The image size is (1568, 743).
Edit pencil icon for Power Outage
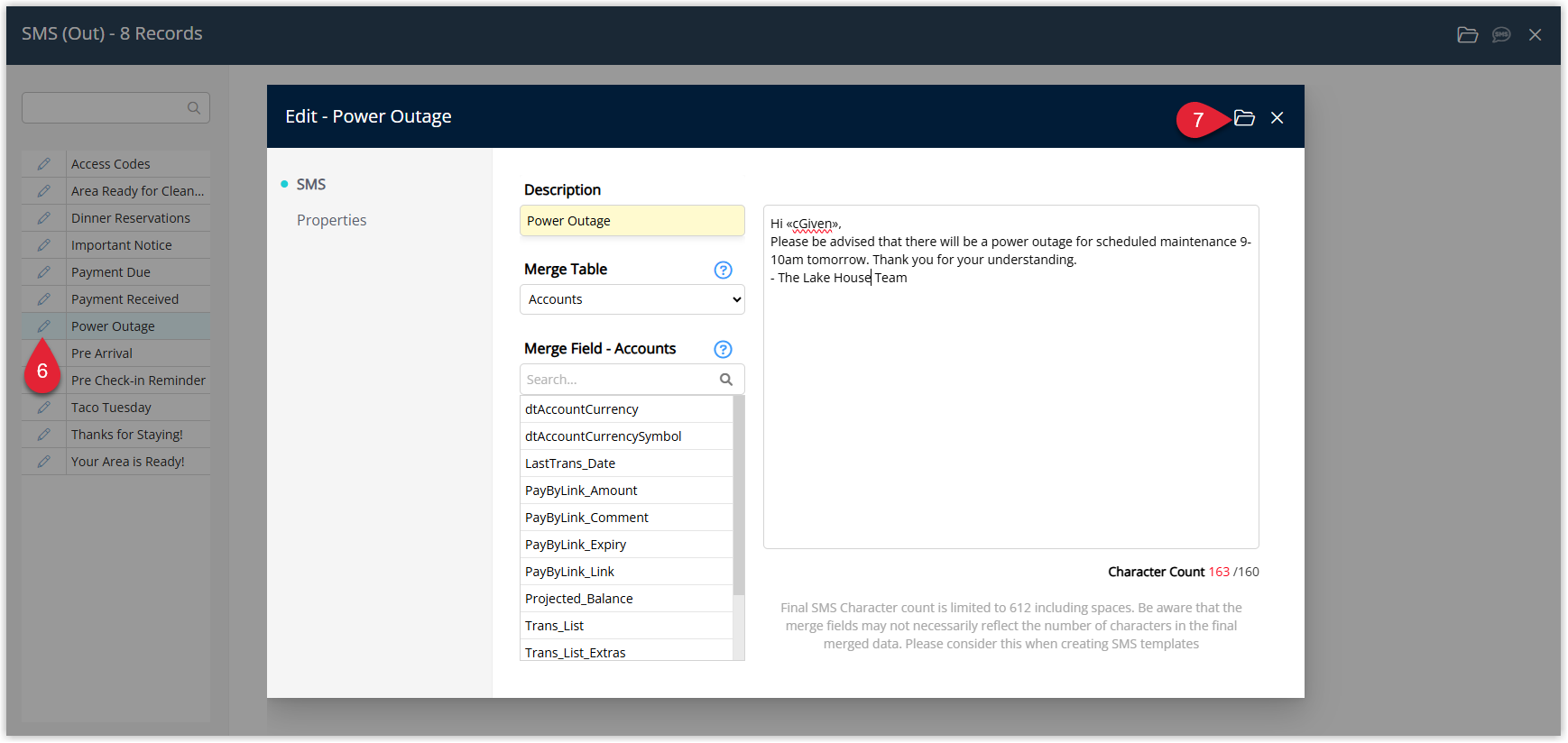click(x=43, y=326)
